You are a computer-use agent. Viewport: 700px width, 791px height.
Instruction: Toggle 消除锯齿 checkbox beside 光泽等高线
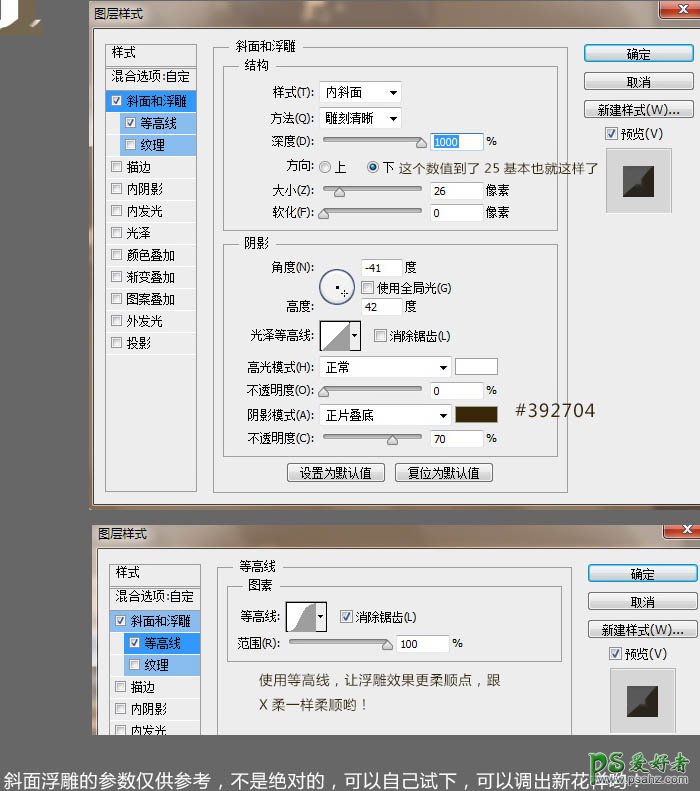coord(380,335)
